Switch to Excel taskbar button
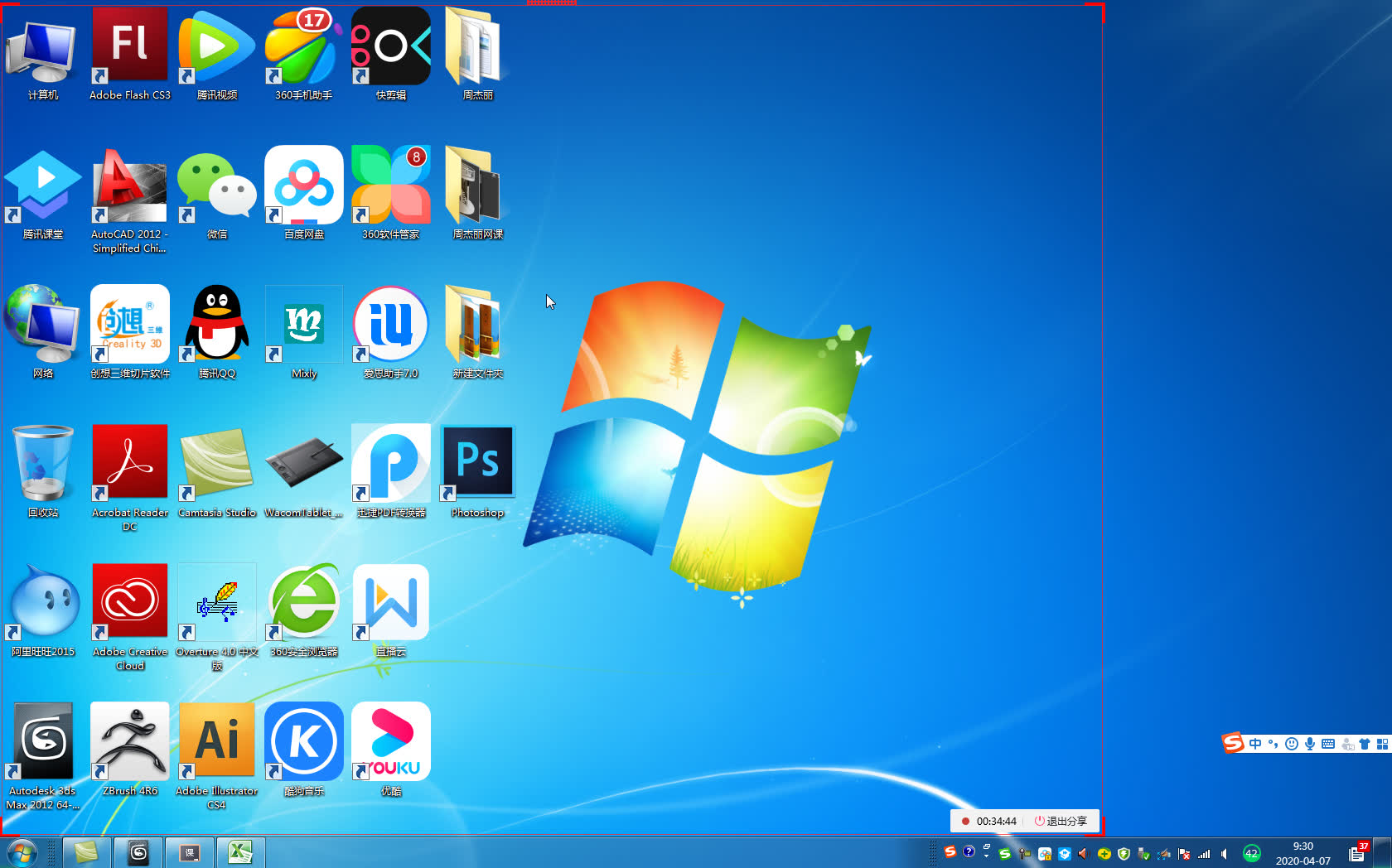 coord(240,852)
